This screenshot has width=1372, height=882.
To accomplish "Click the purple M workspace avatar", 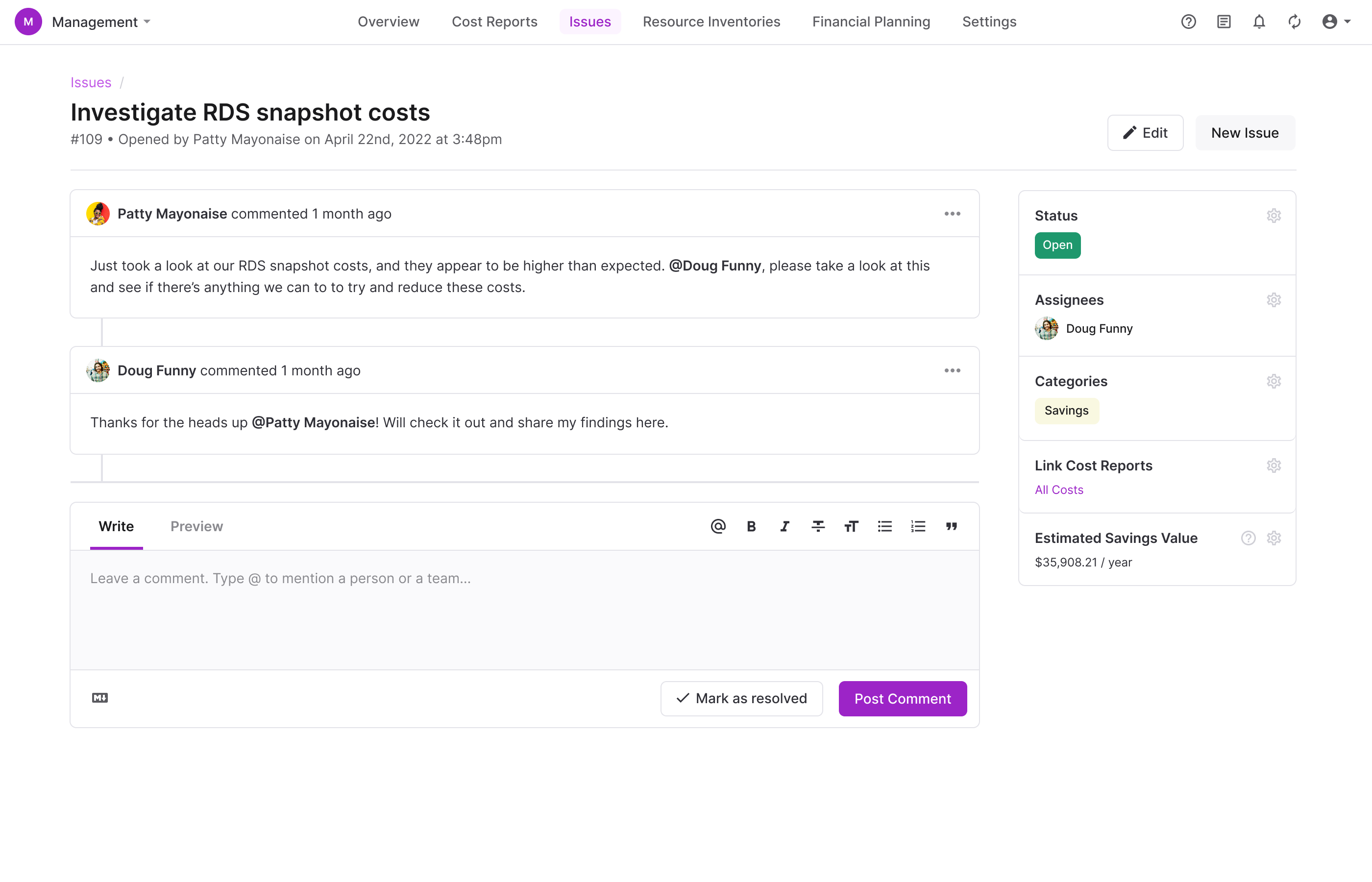I will point(28,22).
